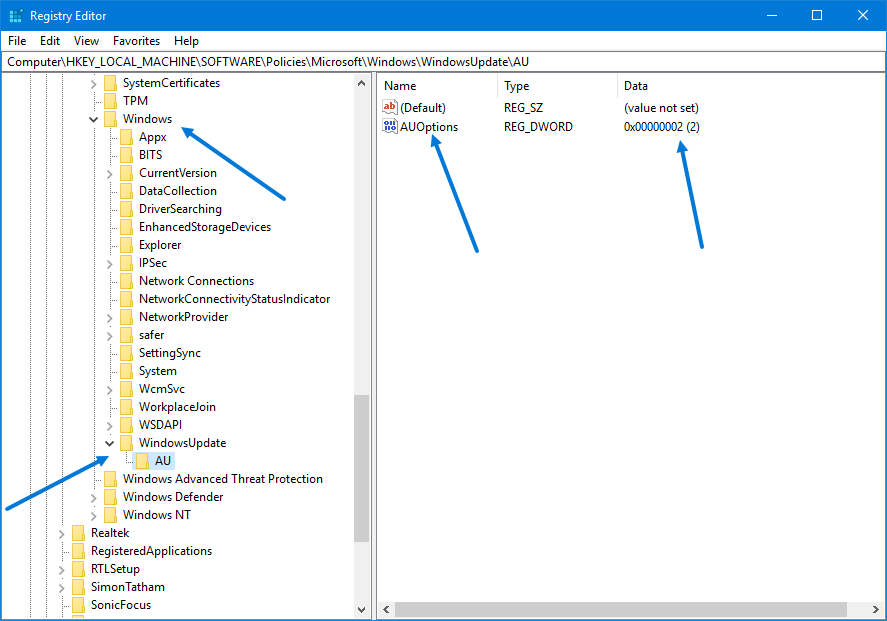Click the WSDAPI folder icon
887x621 pixels.
click(126, 425)
